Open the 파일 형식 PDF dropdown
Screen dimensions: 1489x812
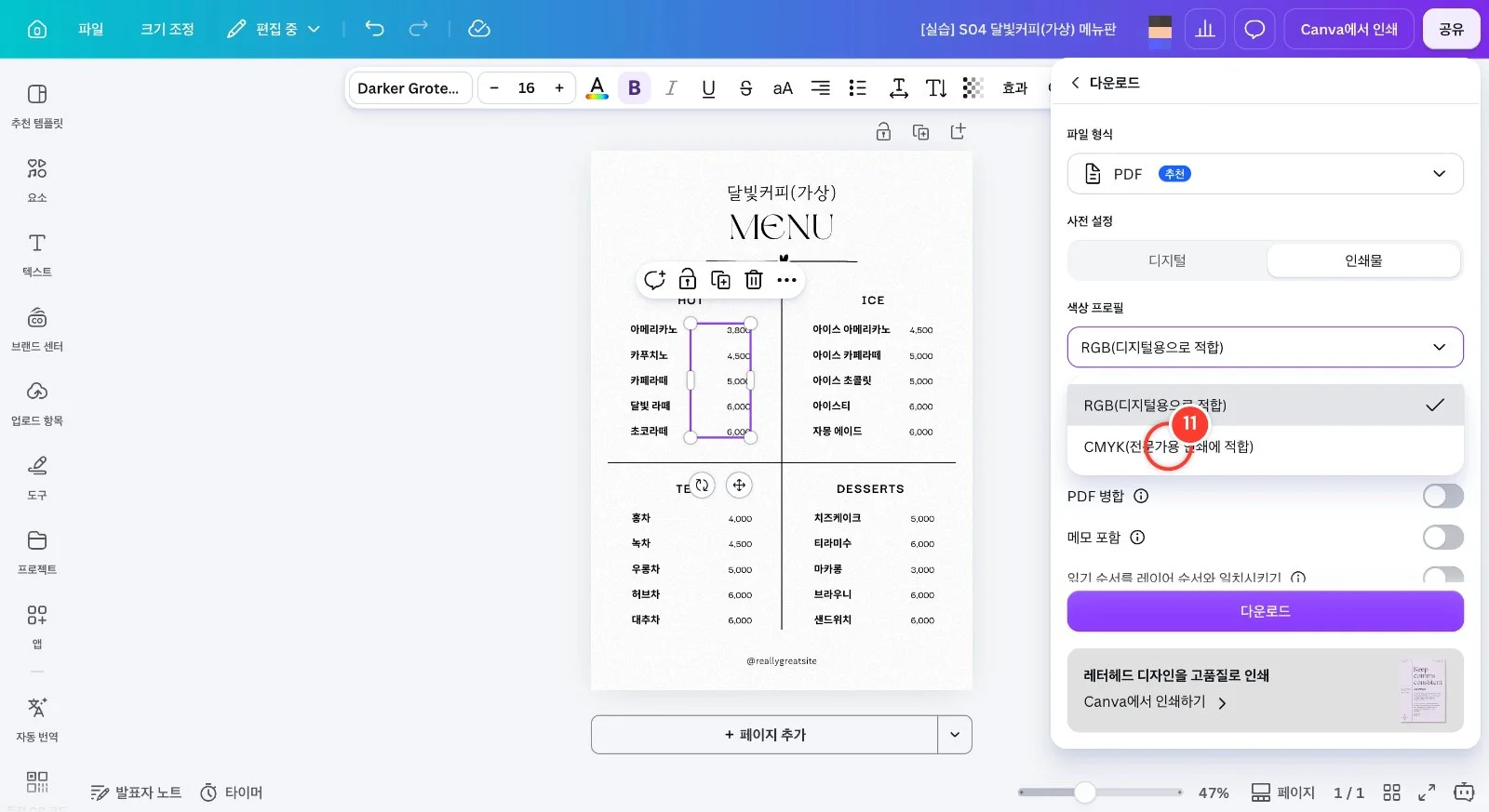[1265, 174]
